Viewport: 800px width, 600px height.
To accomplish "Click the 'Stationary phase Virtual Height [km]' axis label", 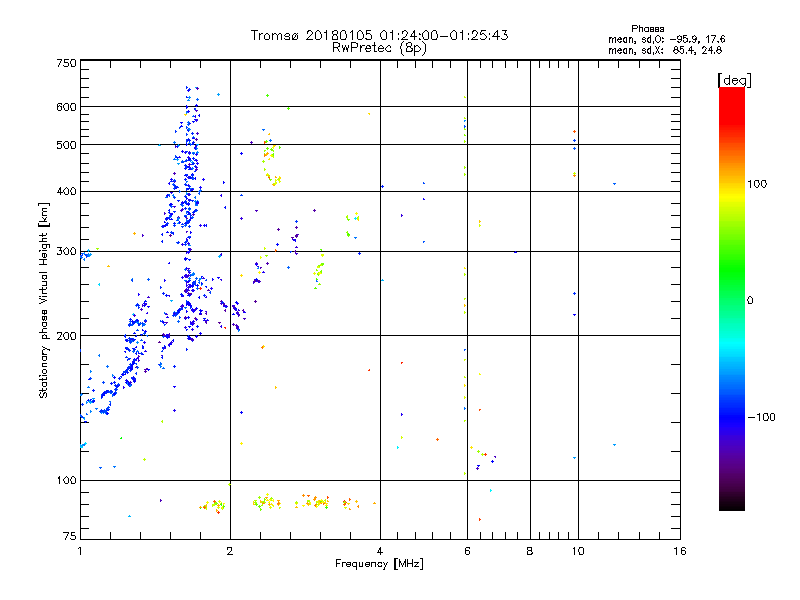I will [x=43, y=301].
